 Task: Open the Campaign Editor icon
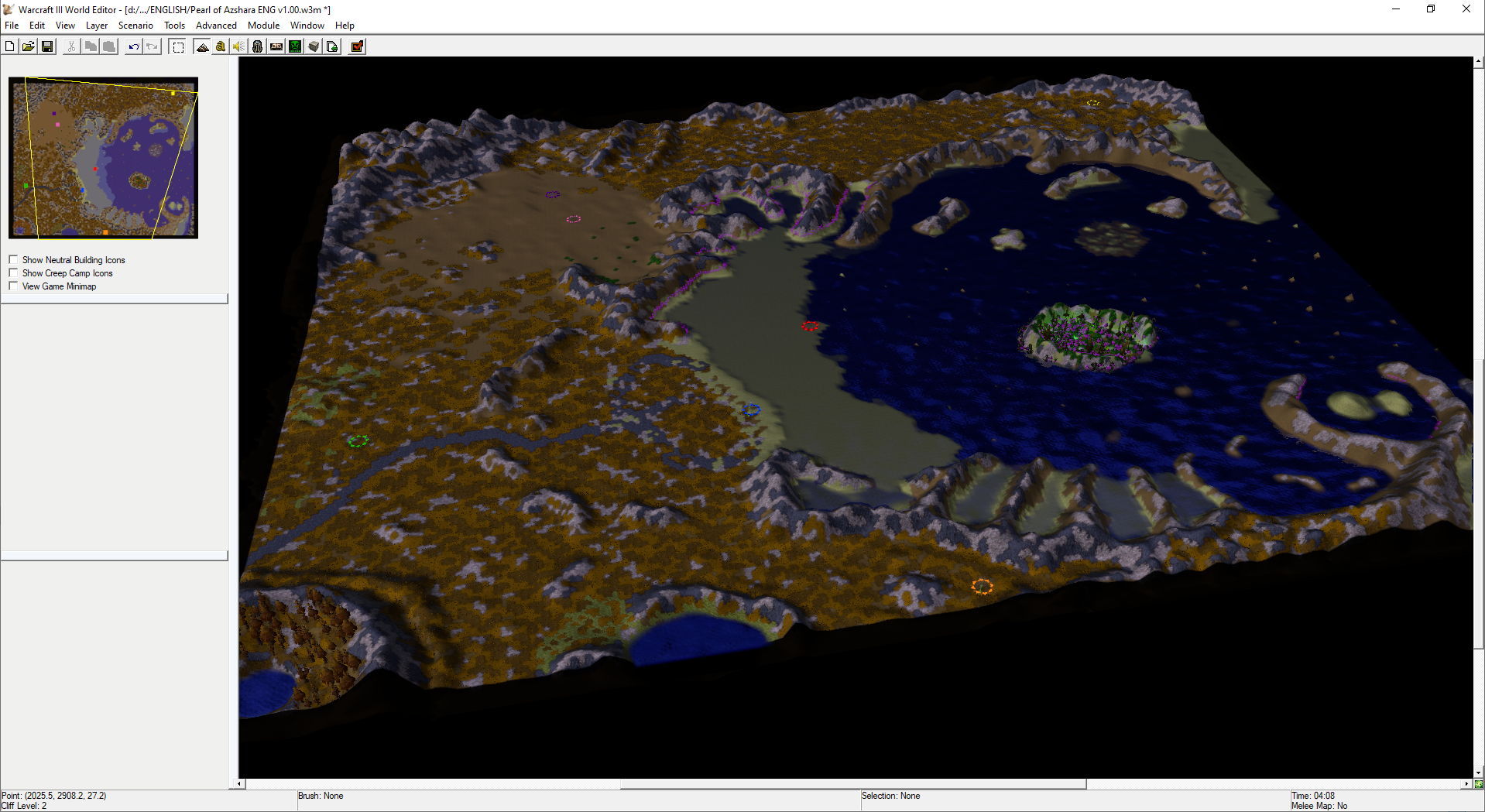(x=276, y=46)
